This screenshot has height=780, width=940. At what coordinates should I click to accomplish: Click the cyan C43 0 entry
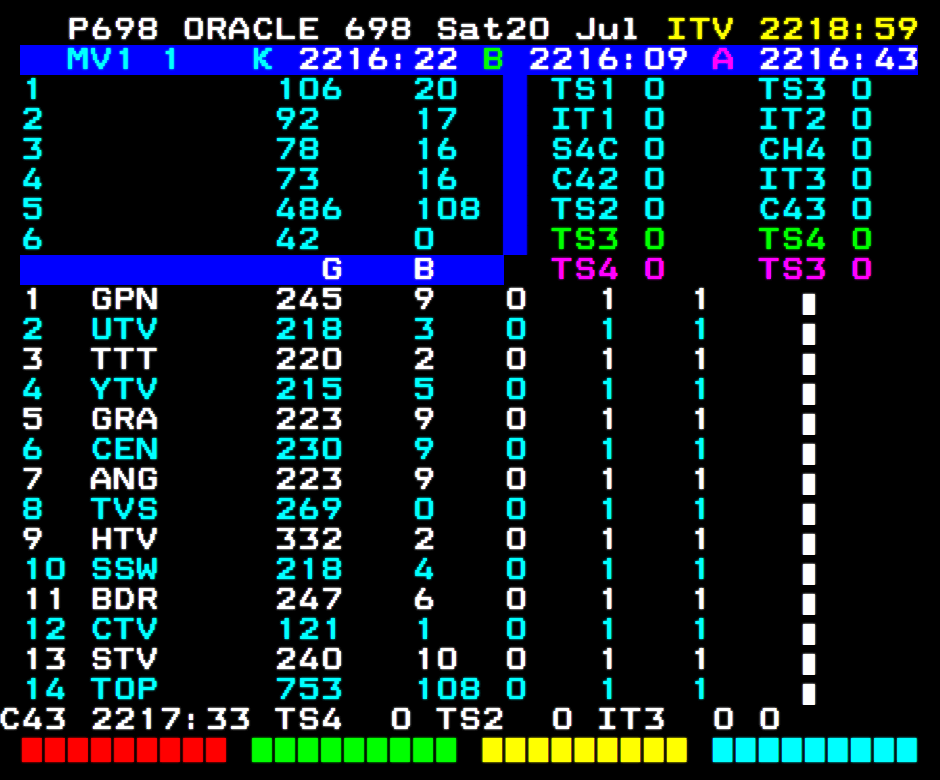[815, 209]
